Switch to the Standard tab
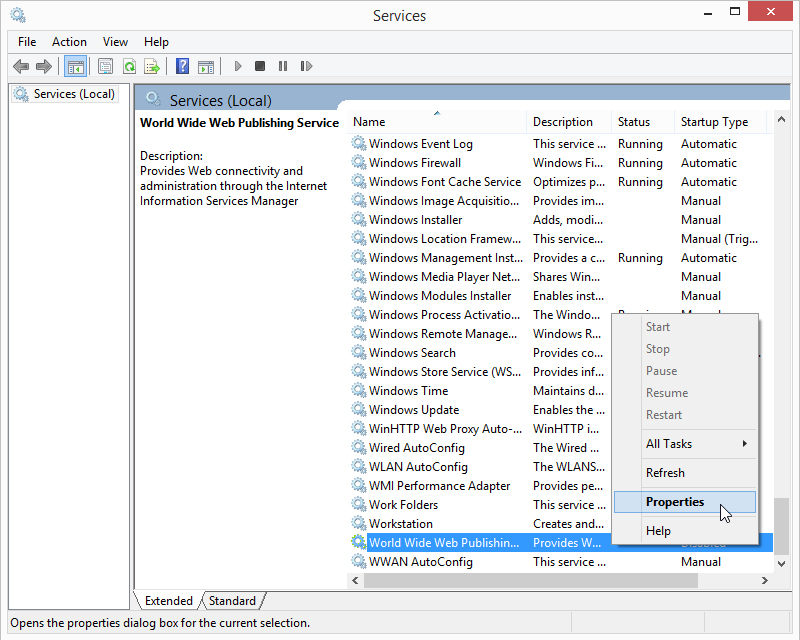 (x=232, y=601)
